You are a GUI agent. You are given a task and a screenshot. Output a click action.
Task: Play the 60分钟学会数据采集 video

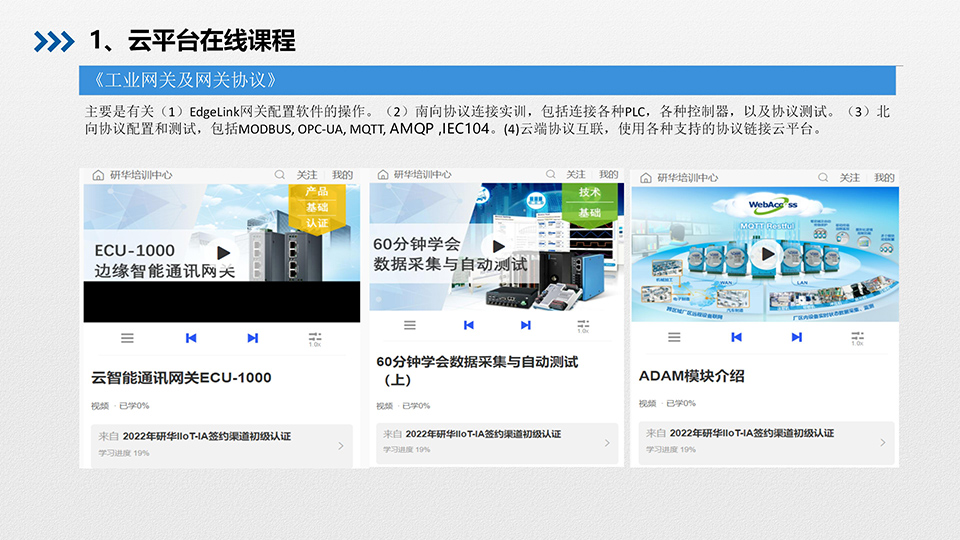[492, 247]
